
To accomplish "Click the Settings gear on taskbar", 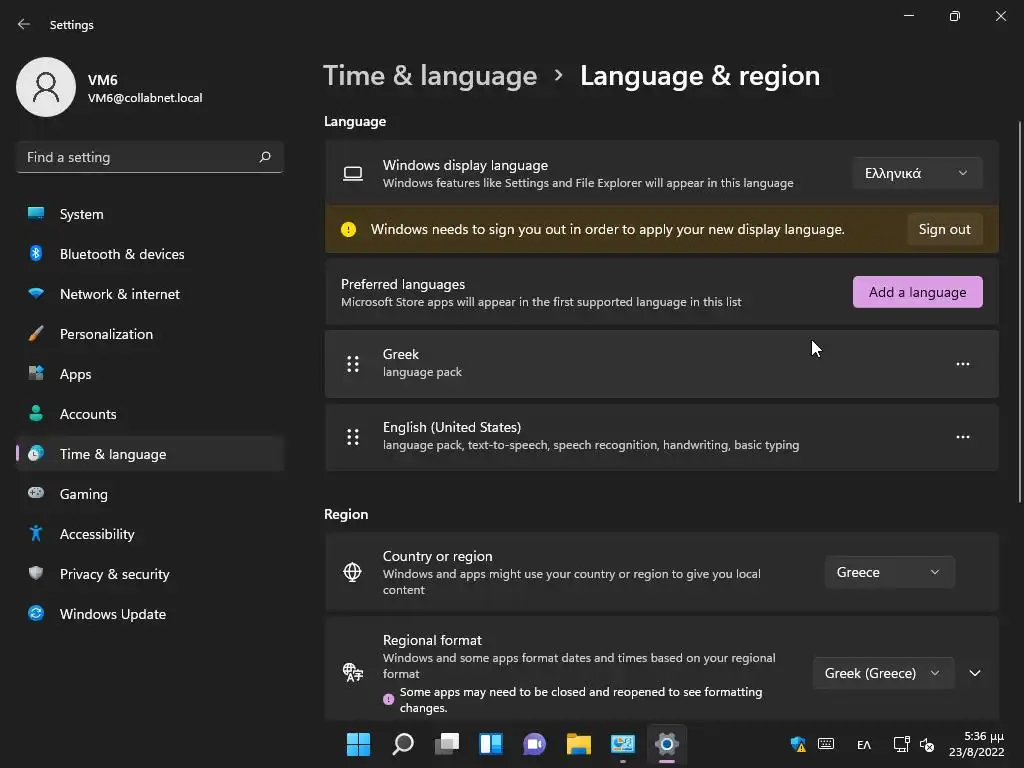I will click(667, 744).
